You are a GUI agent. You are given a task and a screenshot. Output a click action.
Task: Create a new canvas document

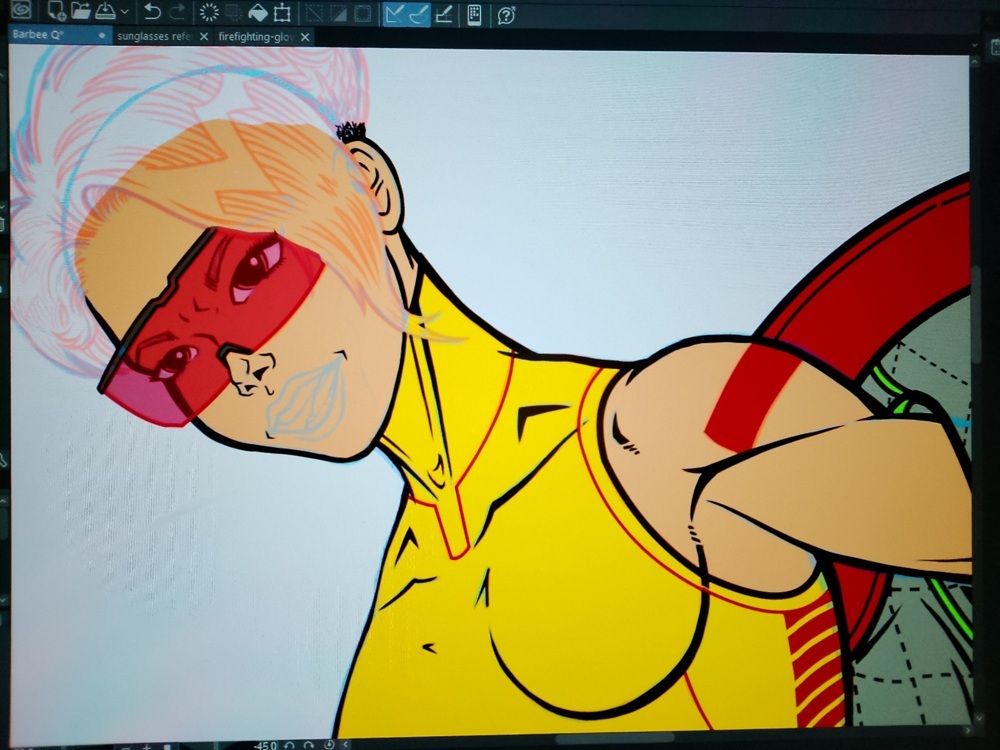[x=56, y=13]
